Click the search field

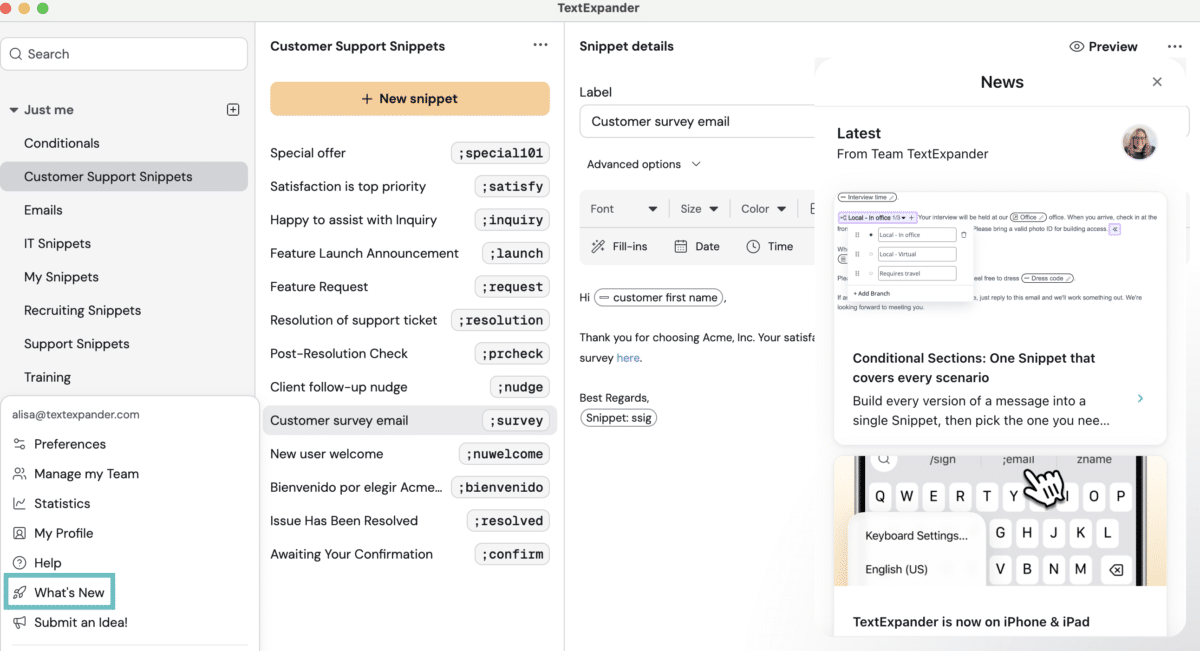pos(125,54)
